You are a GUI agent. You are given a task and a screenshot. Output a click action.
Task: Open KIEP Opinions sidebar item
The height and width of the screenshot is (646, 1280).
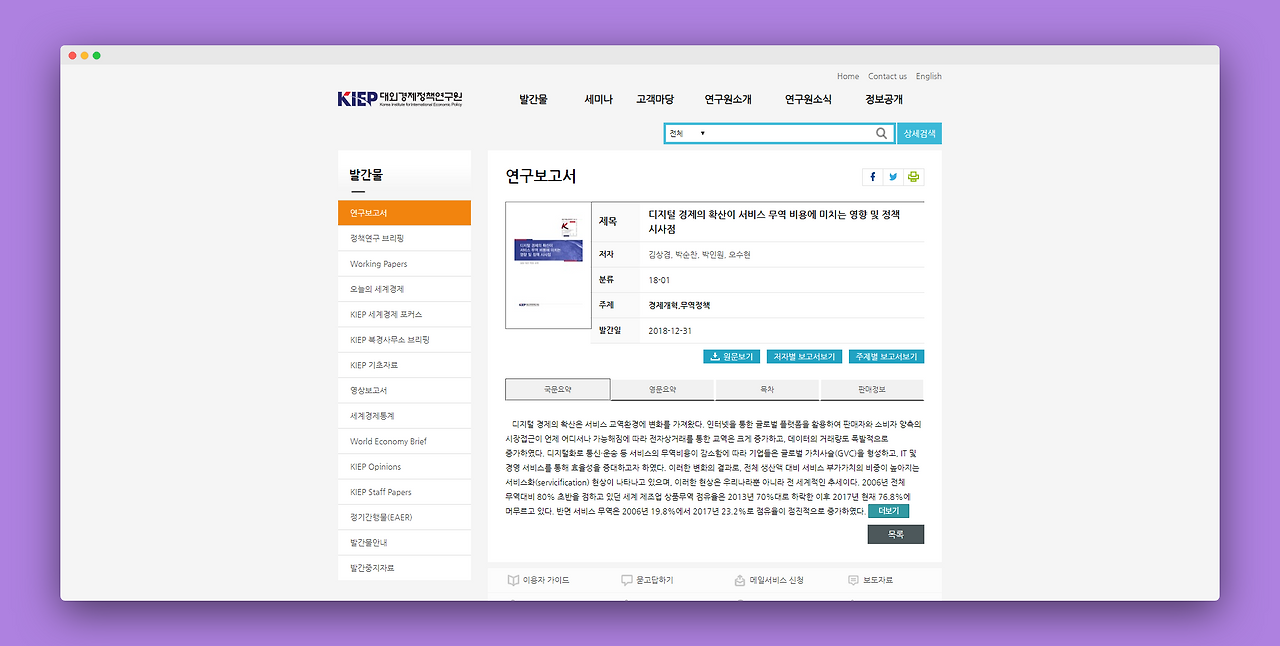404,466
